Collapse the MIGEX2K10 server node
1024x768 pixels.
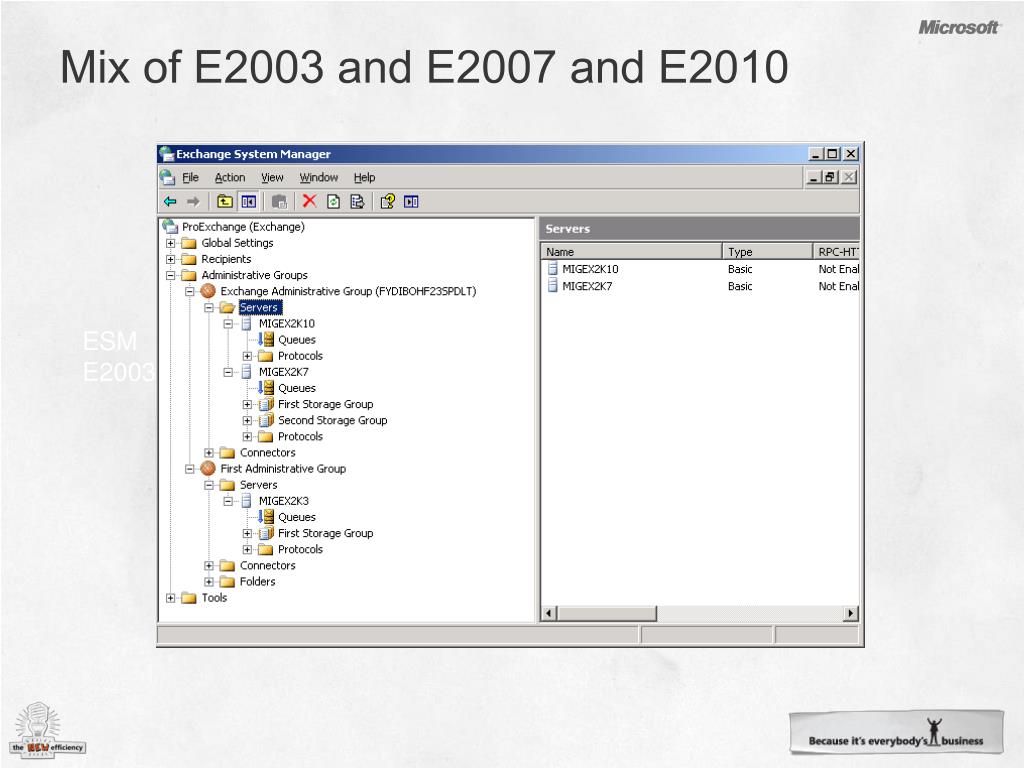[x=228, y=324]
